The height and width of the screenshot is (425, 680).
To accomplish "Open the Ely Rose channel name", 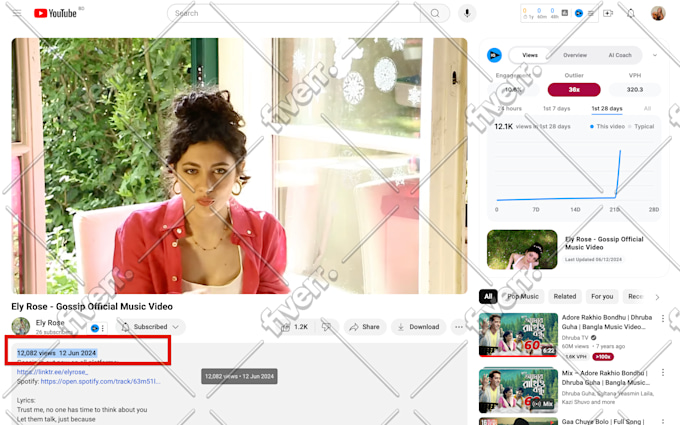I will [50, 323].
